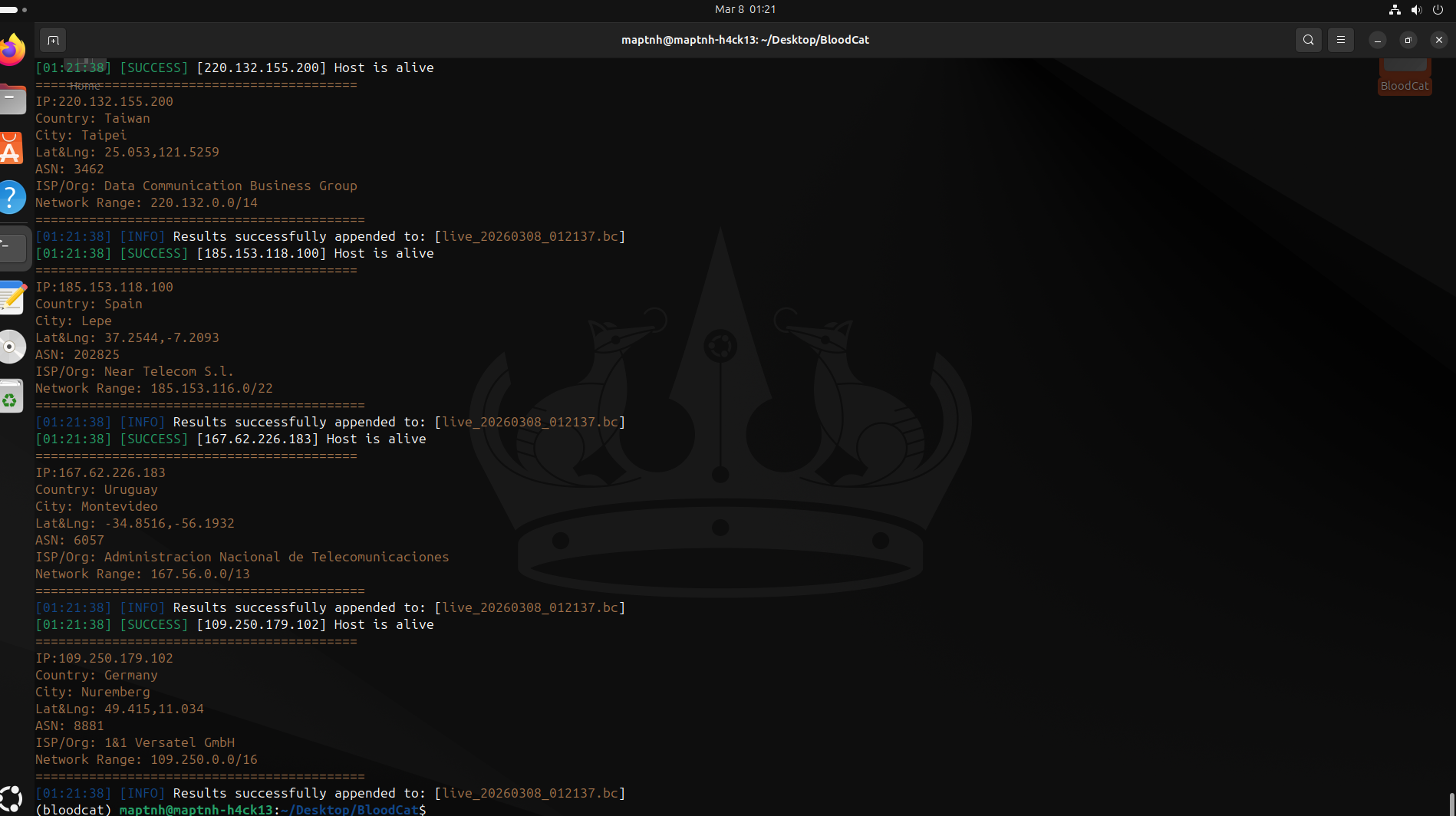Click the shell prompt at the bottom line

pyautogui.click(x=231, y=809)
